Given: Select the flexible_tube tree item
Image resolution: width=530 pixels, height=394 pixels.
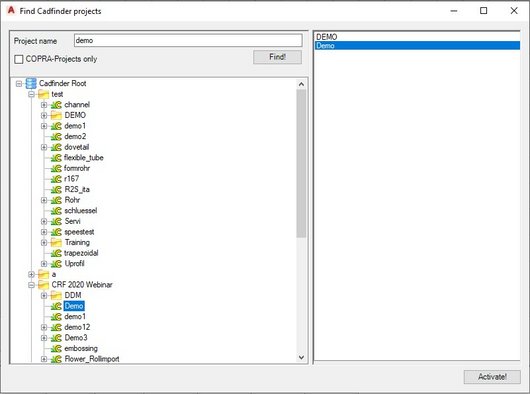Looking at the screenshot, I should 83,158.
